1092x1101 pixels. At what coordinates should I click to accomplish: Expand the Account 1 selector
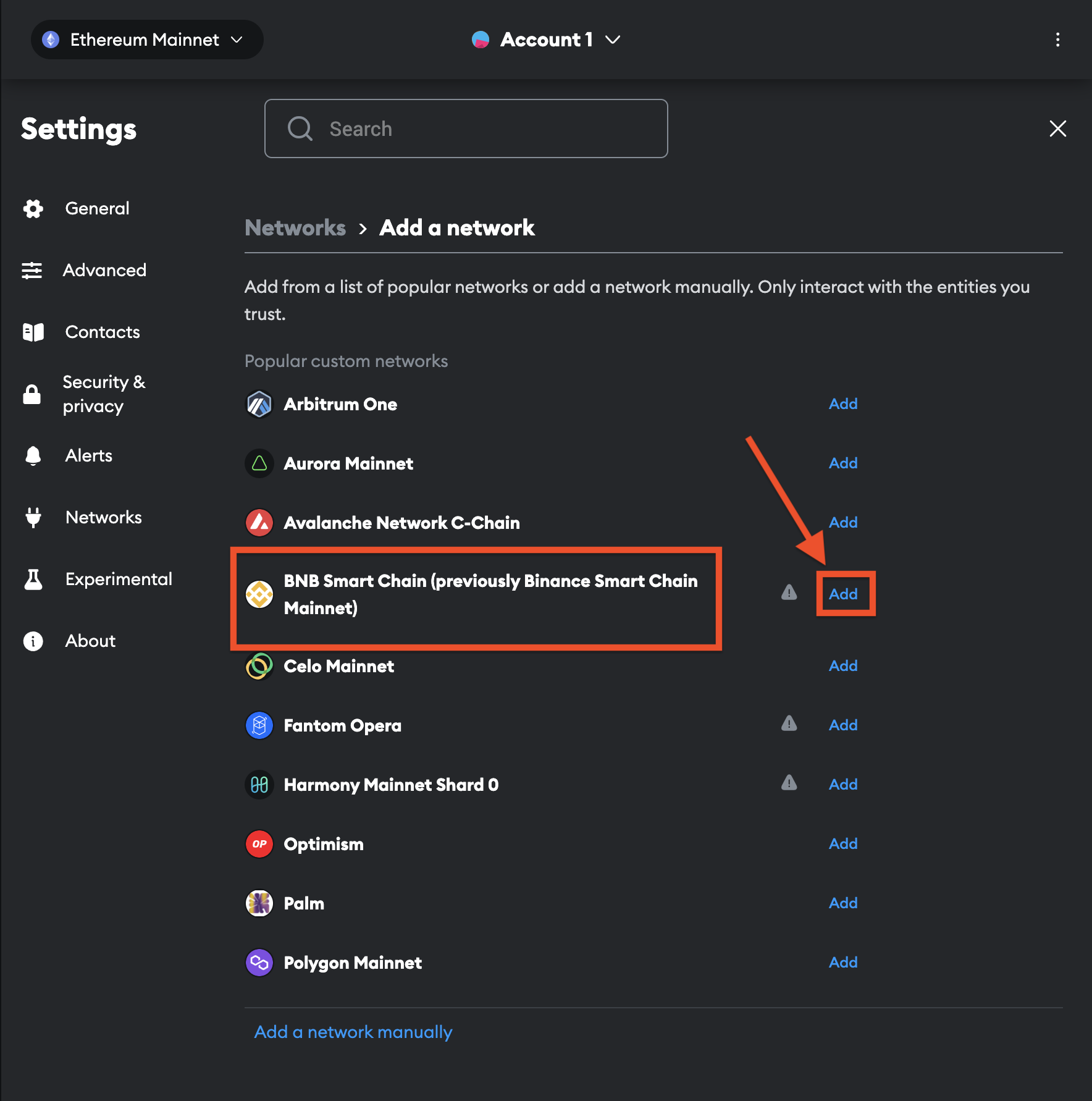click(x=546, y=40)
